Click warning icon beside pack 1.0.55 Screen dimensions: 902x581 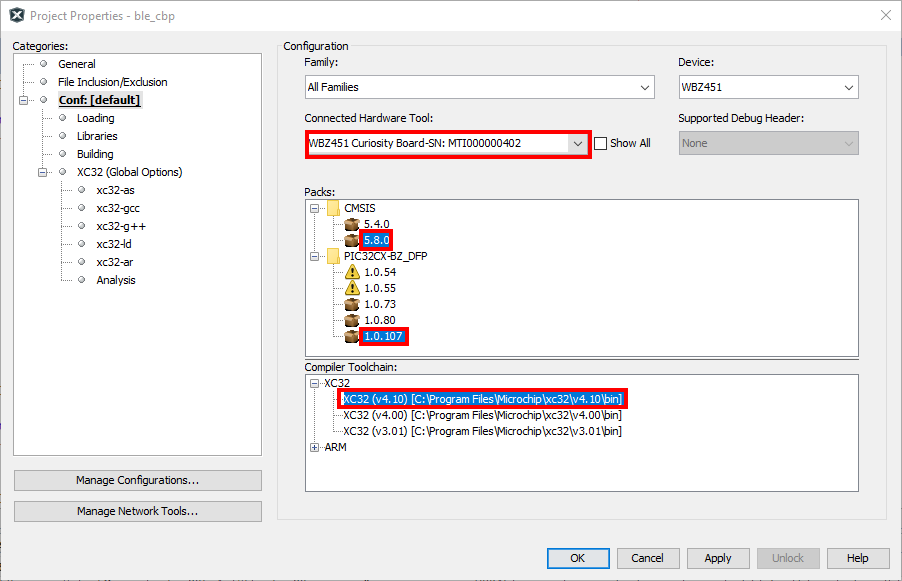(x=352, y=288)
